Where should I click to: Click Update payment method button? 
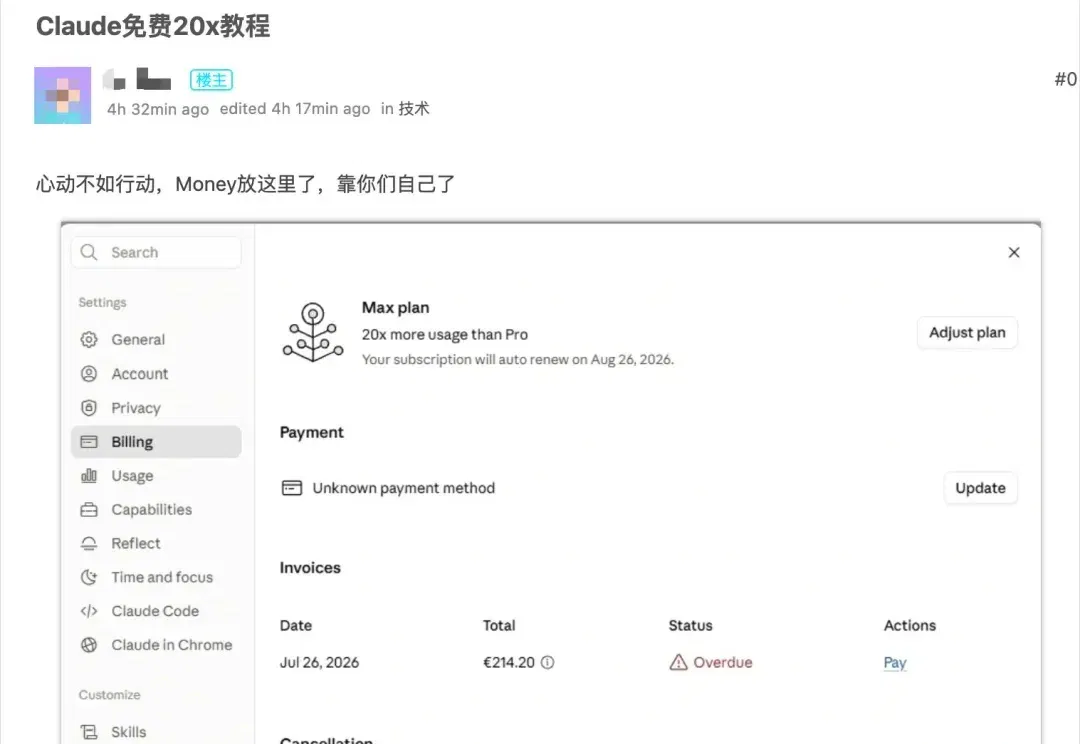(980, 488)
